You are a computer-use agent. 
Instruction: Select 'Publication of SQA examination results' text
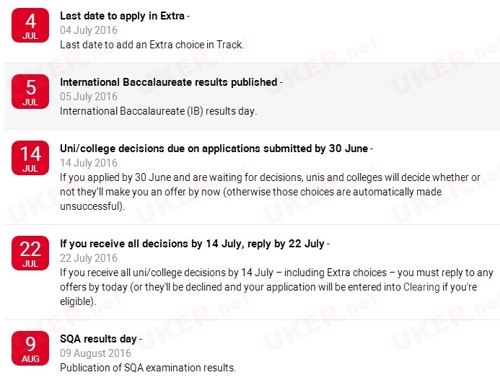(148, 368)
